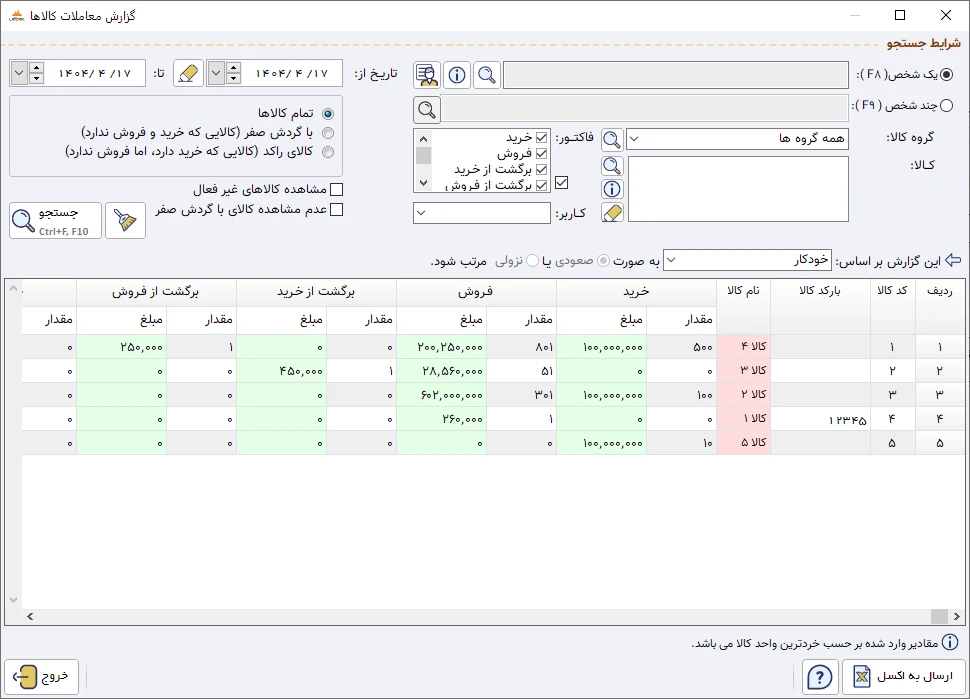Select چند شخص (F9) radio button

[946, 106]
